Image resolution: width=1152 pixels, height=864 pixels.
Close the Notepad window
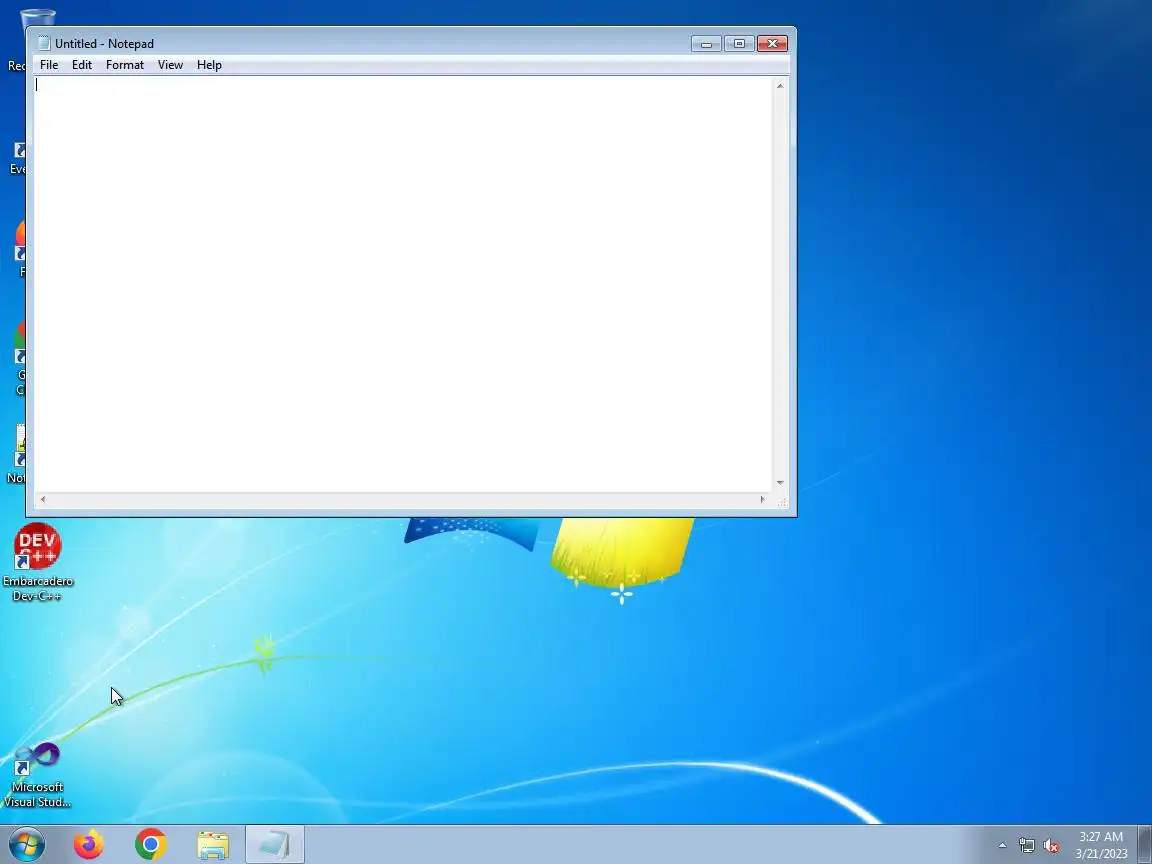(772, 43)
